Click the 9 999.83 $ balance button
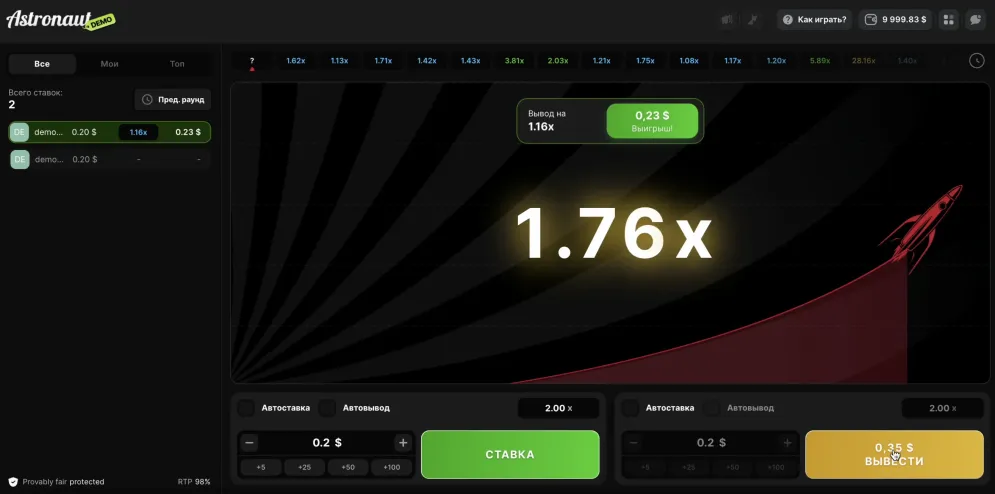 [896, 20]
